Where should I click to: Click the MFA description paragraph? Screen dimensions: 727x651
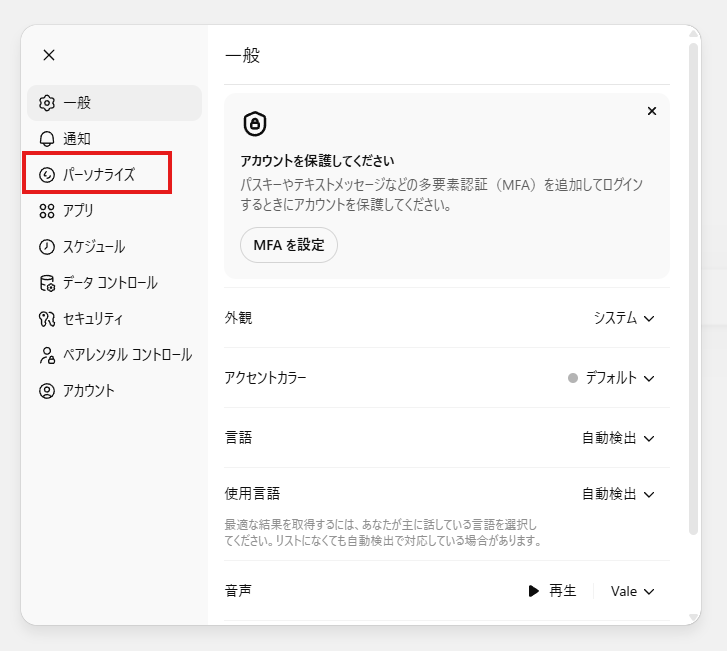441,195
